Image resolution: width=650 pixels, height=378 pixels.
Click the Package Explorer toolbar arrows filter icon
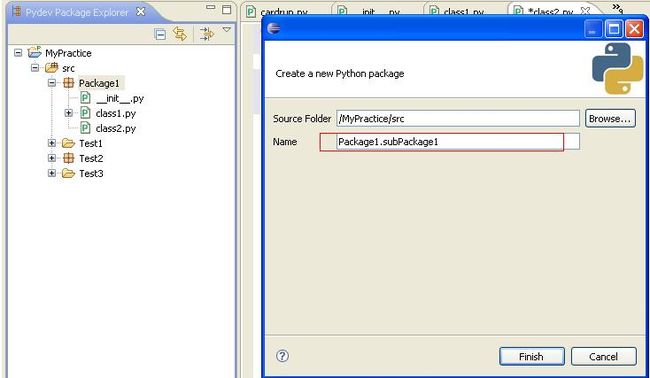tap(206, 34)
